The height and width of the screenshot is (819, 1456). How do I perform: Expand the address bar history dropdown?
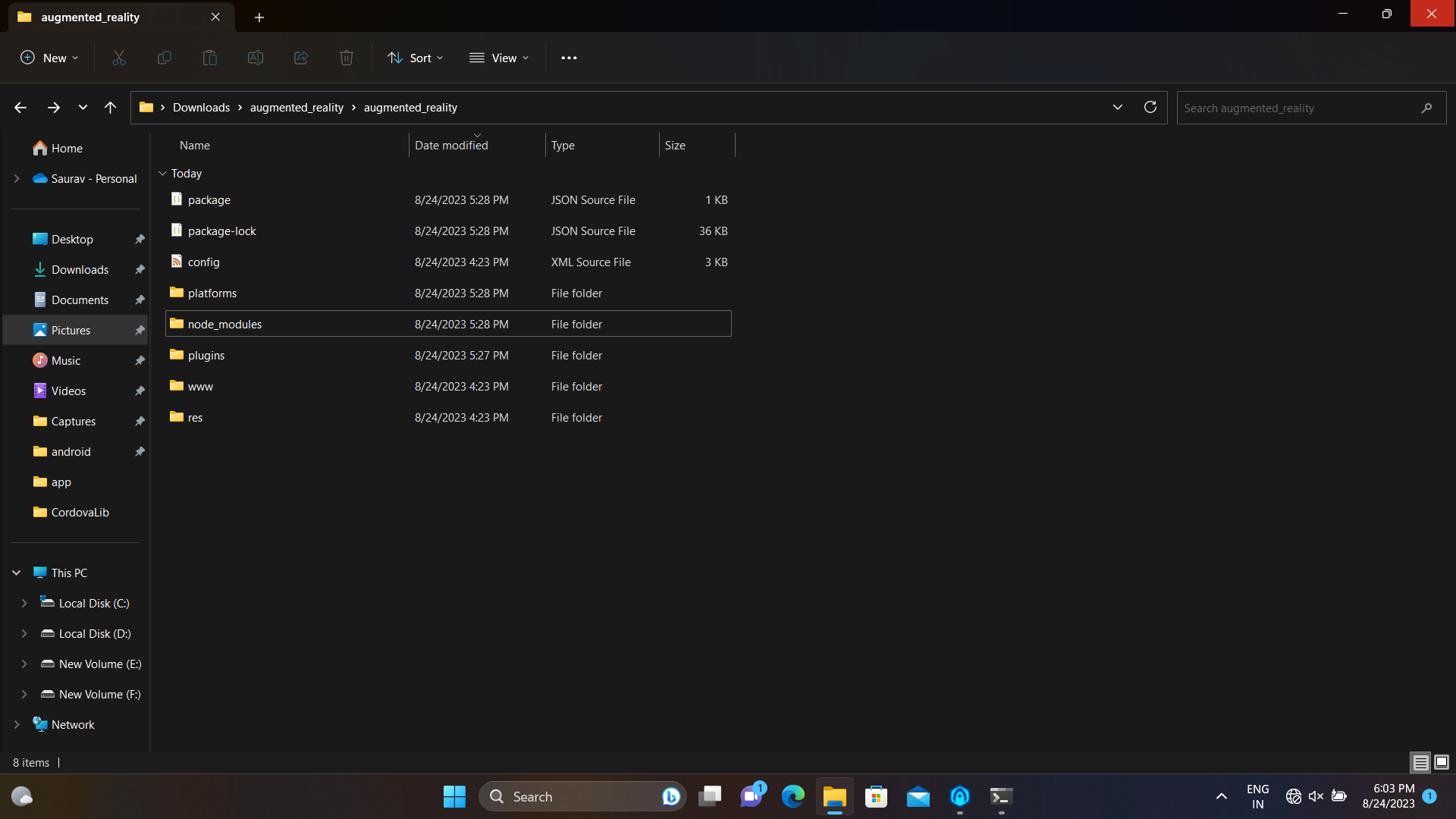pos(1118,108)
